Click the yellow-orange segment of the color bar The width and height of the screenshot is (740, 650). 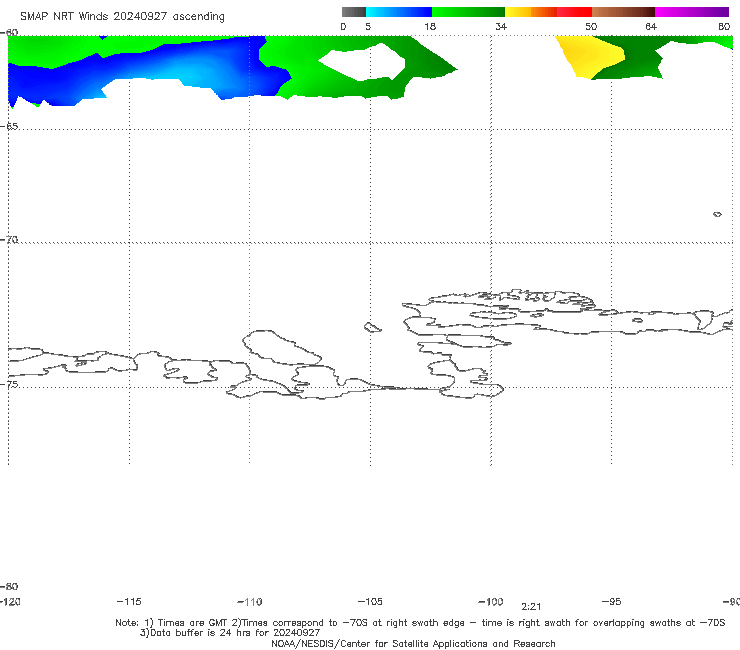[x=531, y=12]
